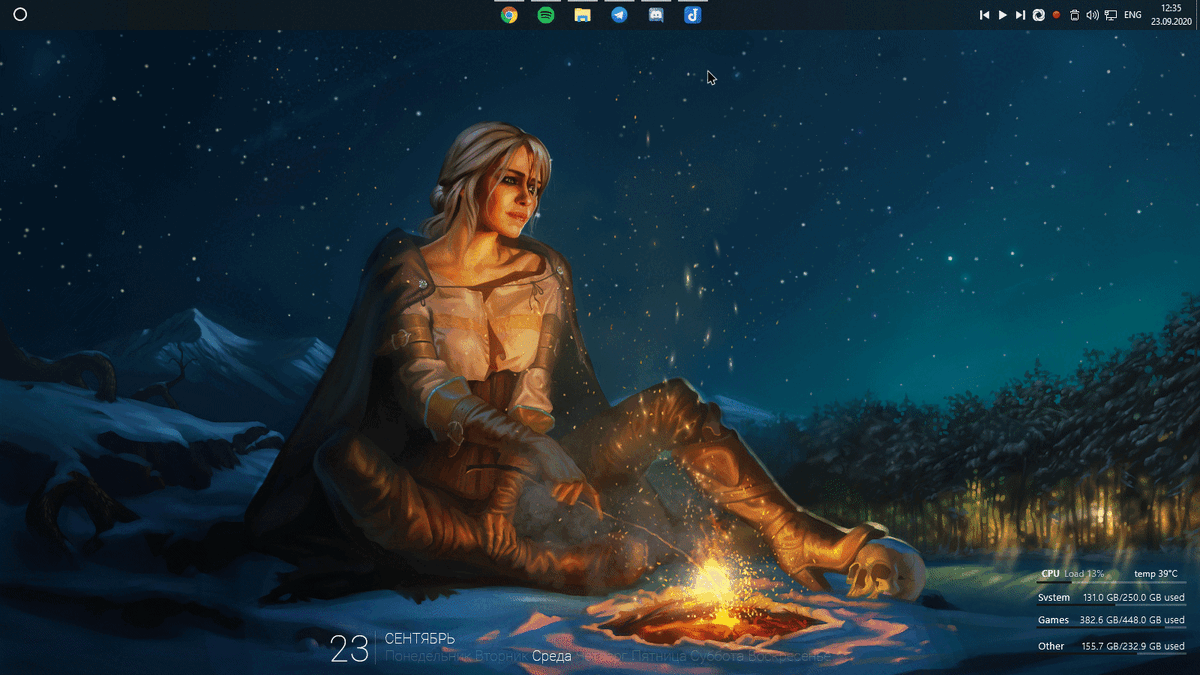The width and height of the screenshot is (1200, 675).
Task: Skip to previous track in tray
Action: tap(984, 15)
